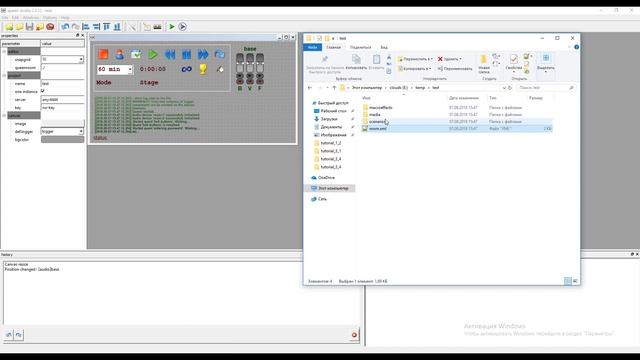
Task: Click redo icon in history panel
Action: (19, 335)
